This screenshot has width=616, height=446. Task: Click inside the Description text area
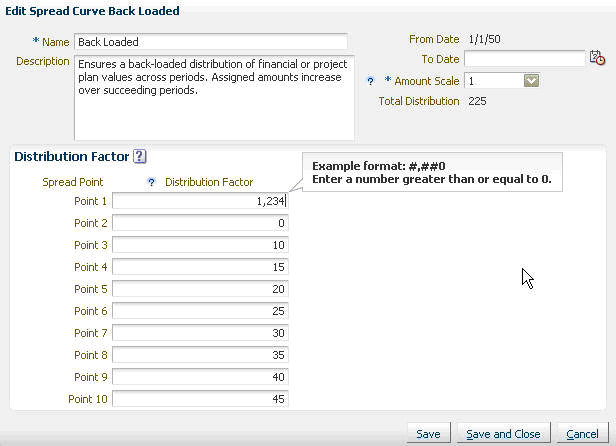(214, 98)
